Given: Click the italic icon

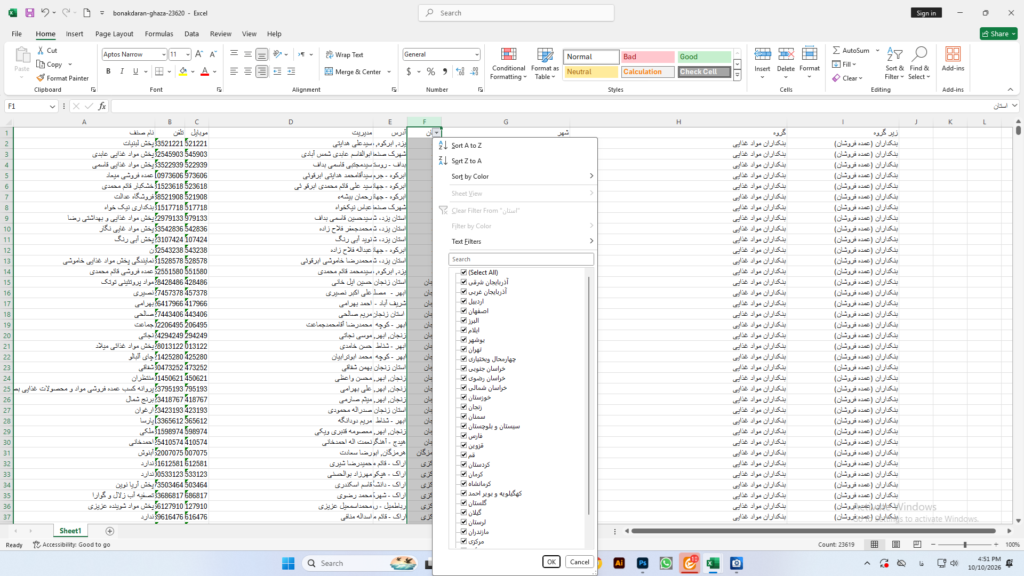Looking at the screenshot, I should click(x=122, y=72).
